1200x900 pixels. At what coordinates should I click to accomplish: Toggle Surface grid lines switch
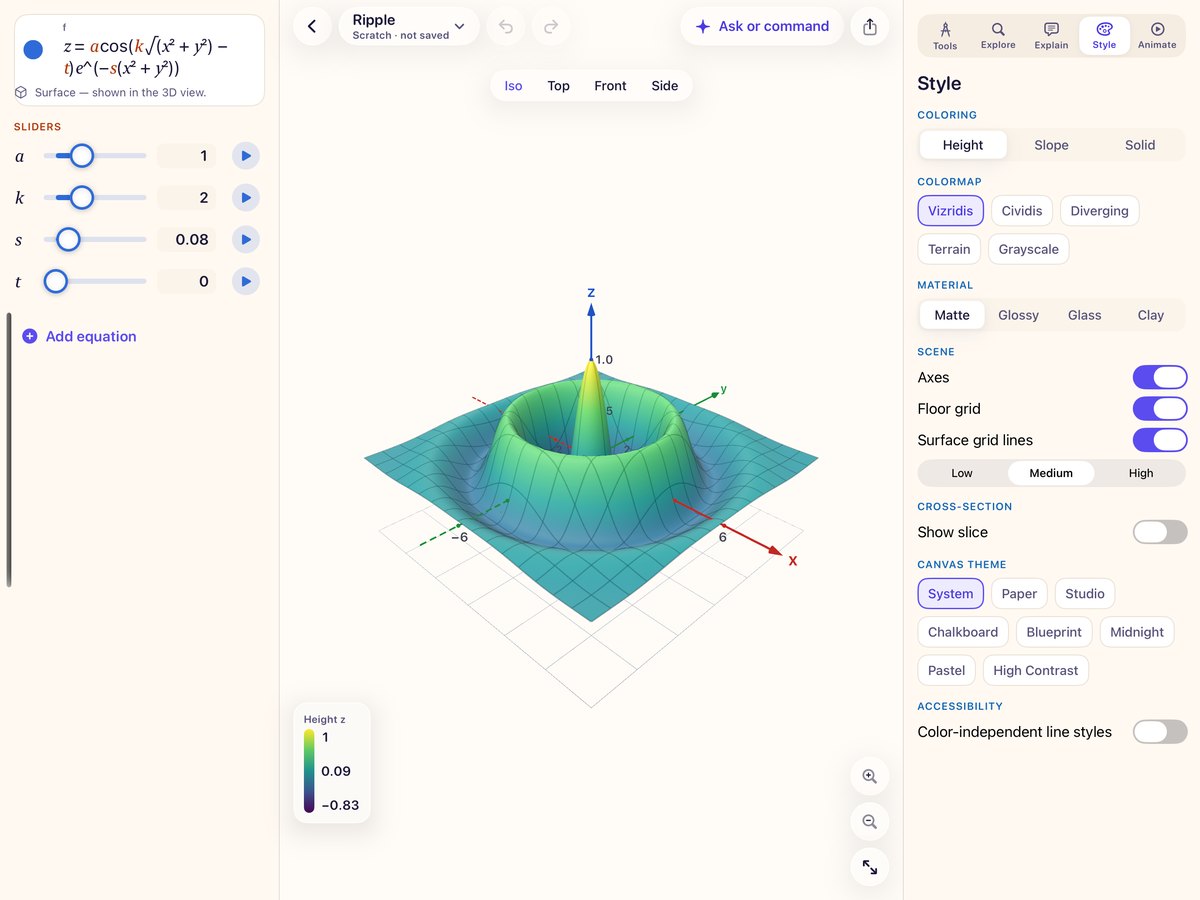(x=1160, y=440)
